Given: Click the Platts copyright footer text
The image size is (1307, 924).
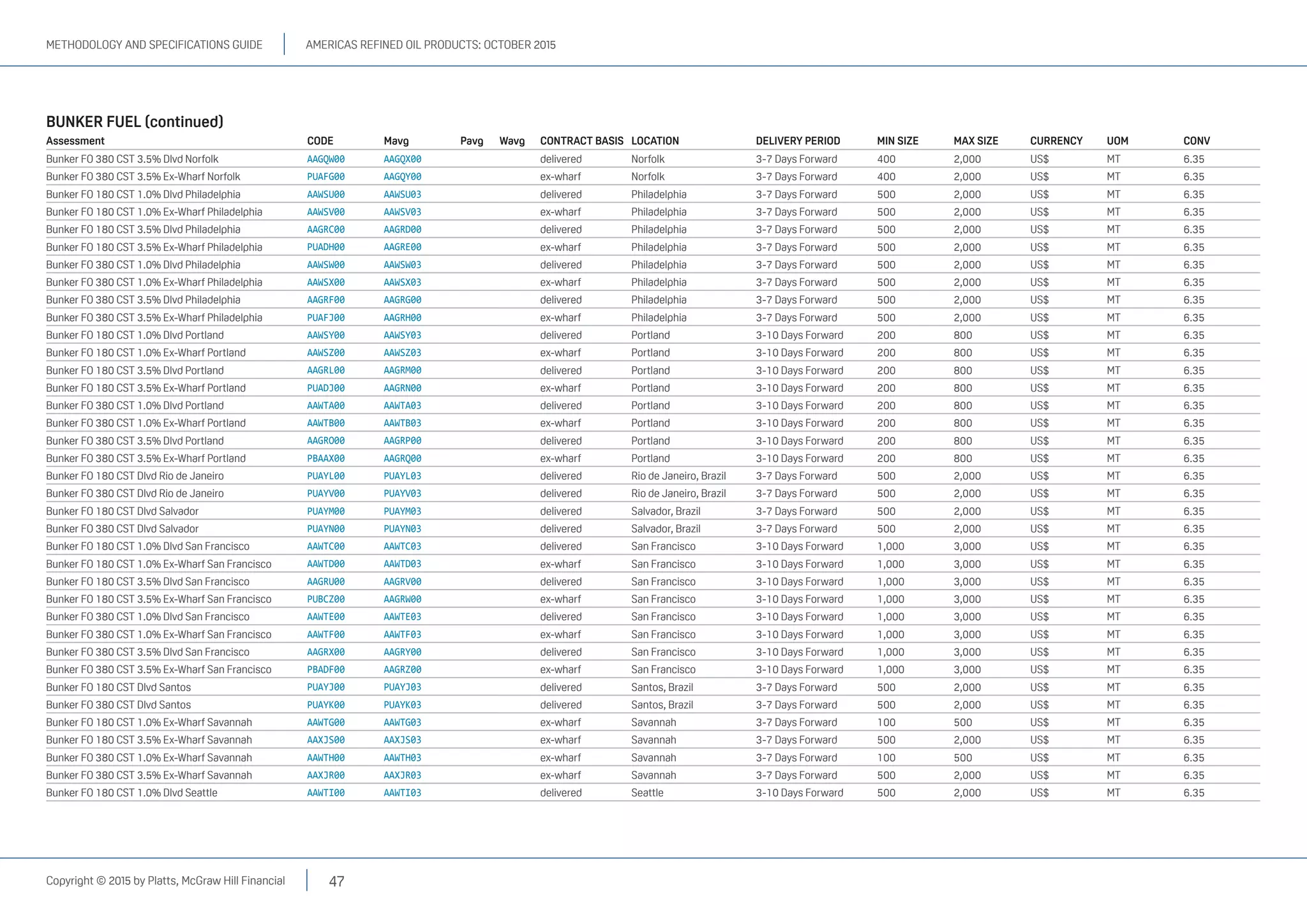Looking at the screenshot, I should point(165,881).
